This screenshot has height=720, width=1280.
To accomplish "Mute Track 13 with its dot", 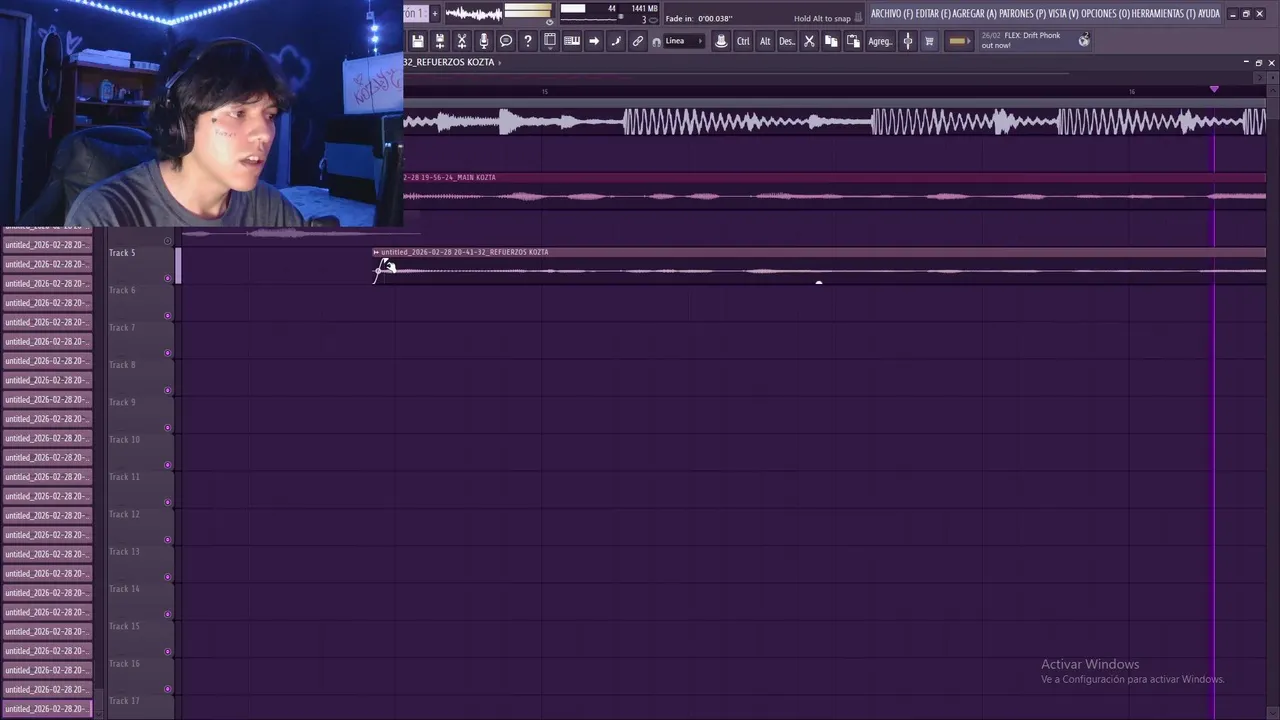I will 168,577.
